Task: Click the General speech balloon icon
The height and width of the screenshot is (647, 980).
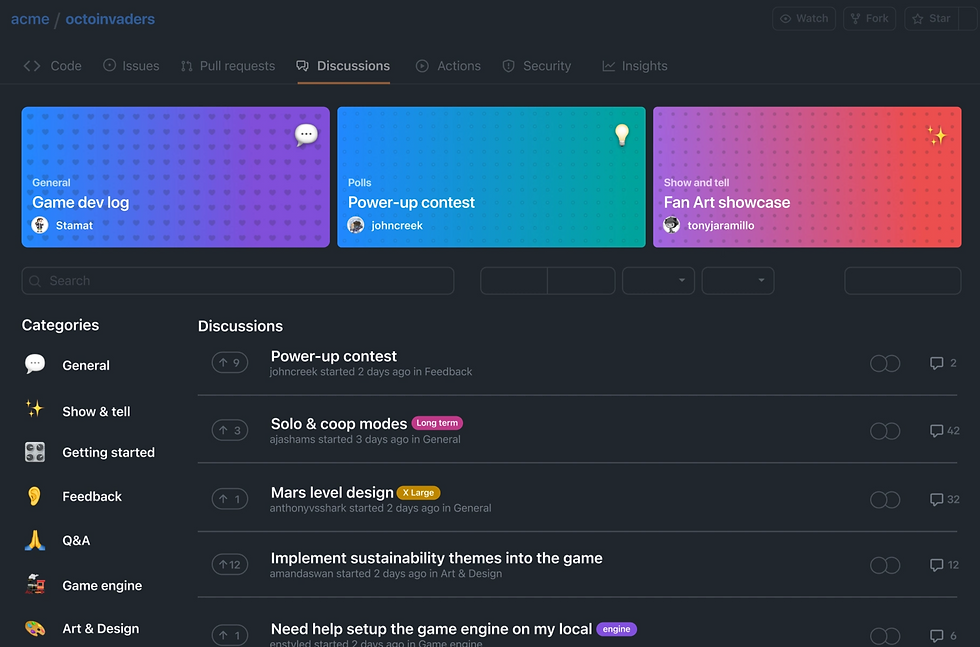Action: [x=35, y=364]
